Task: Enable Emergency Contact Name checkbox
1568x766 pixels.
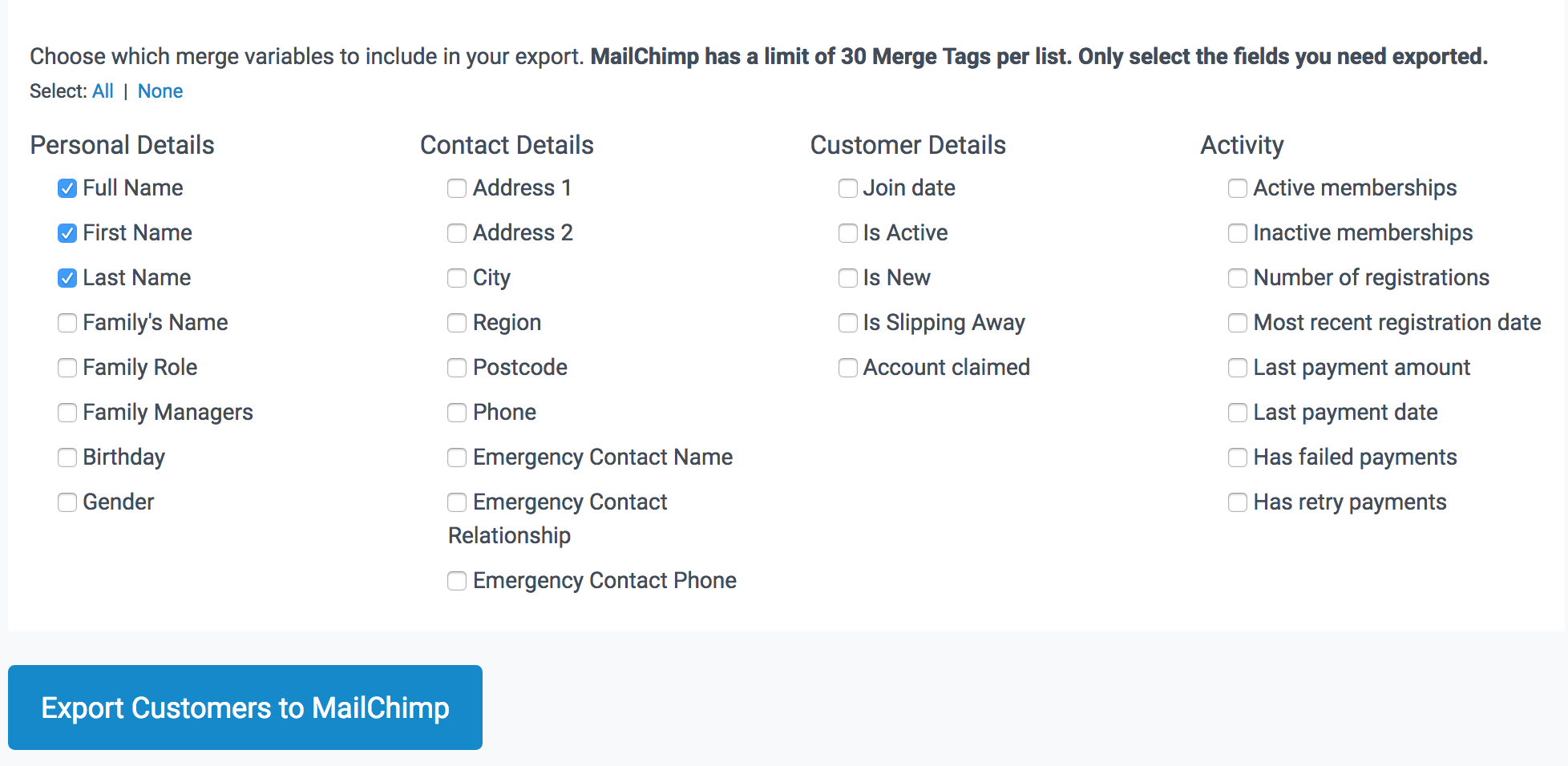Action: point(457,458)
